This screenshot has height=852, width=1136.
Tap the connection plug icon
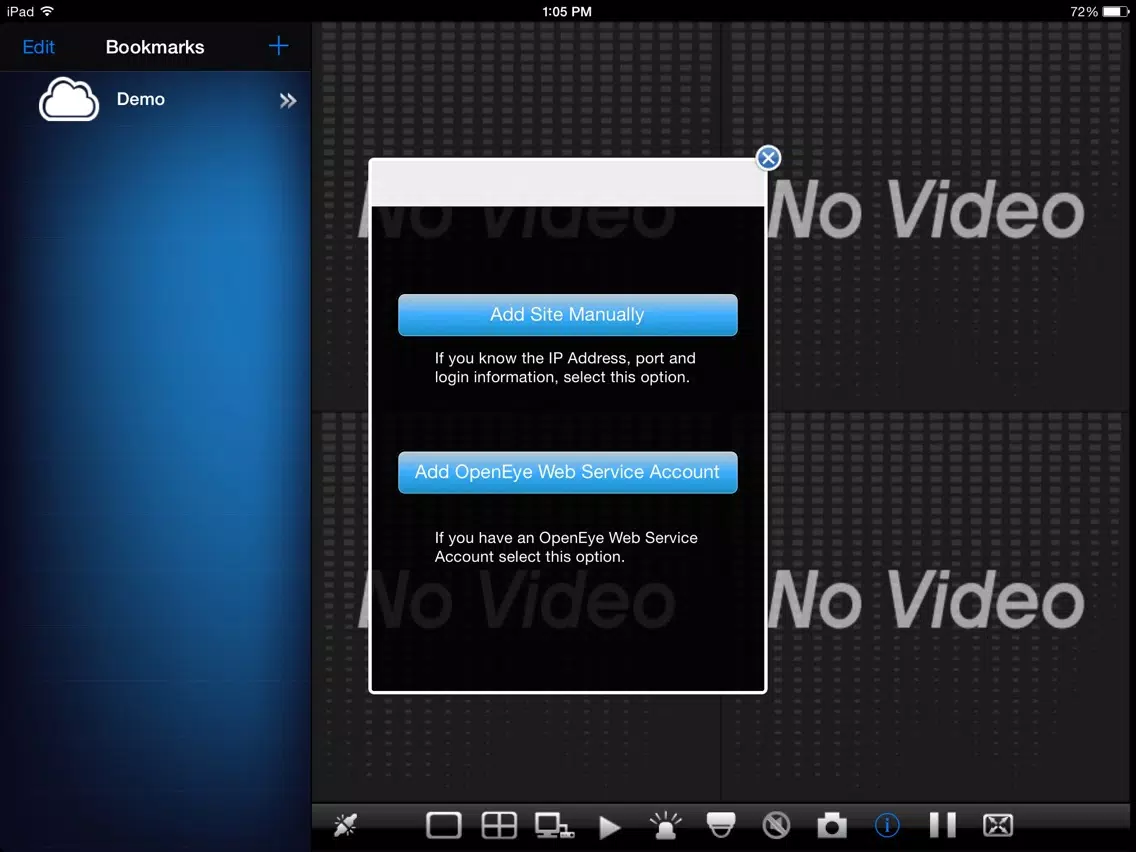click(346, 824)
